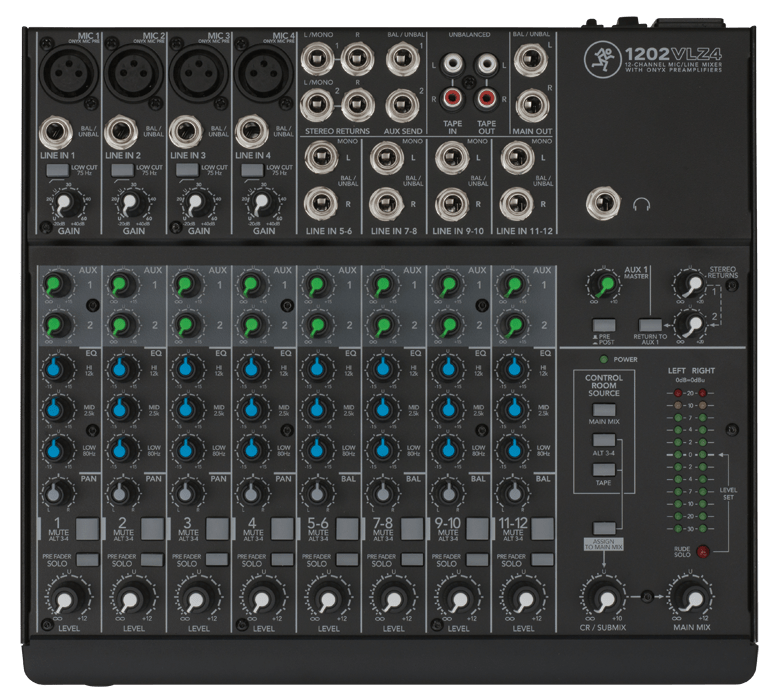Click the MIC 3 XLR input jack
This screenshot has height=700, width=773.
[x=200, y=71]
